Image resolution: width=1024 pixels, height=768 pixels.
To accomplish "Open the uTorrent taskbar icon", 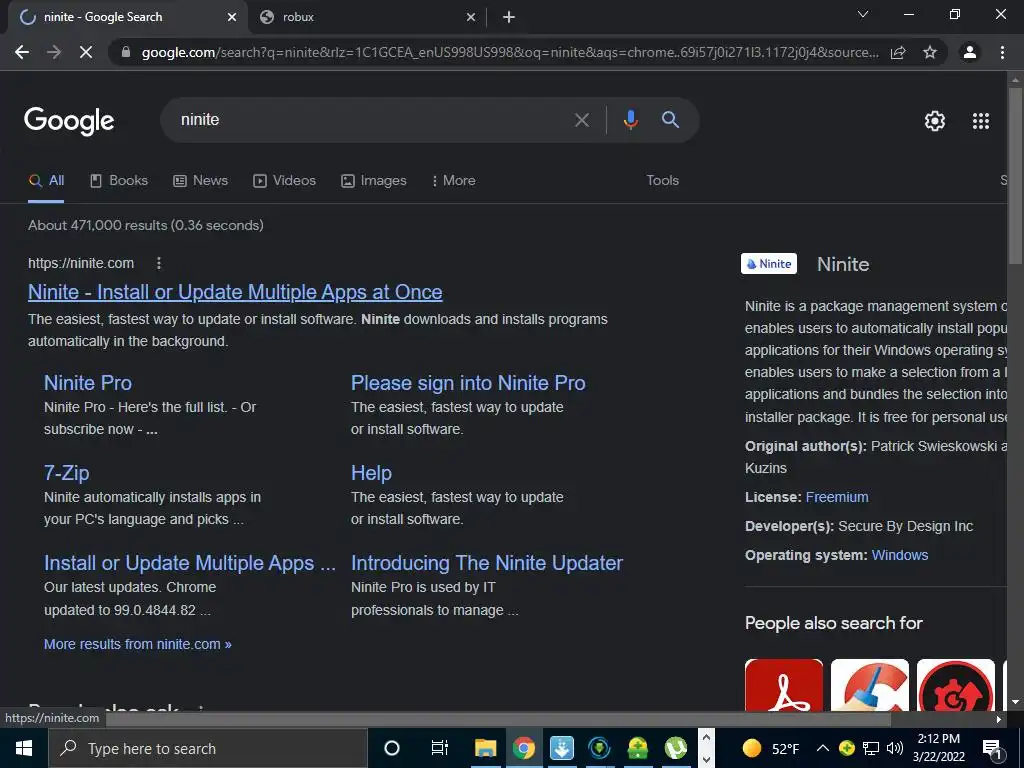I will coord(676,748).
